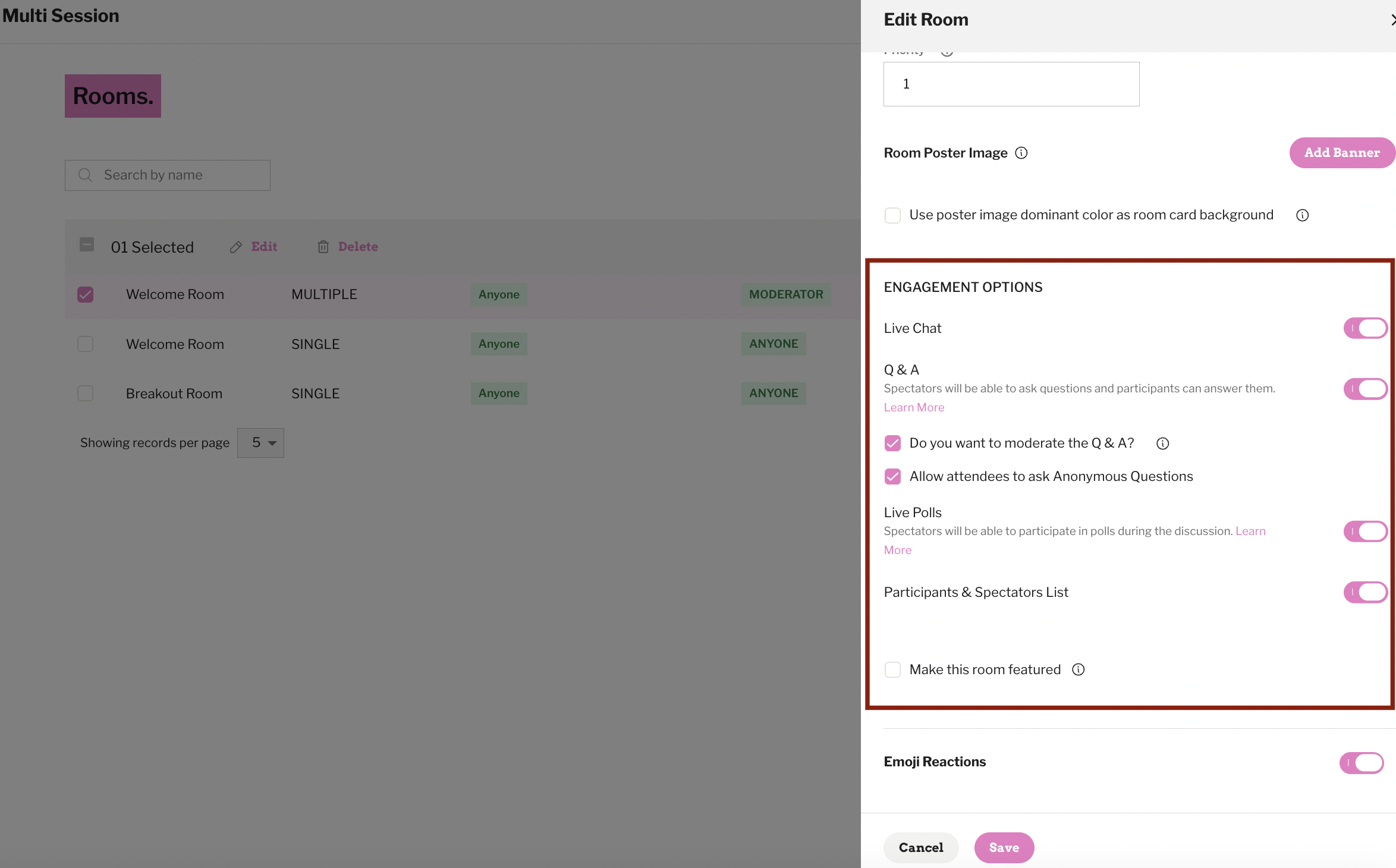Click the Save button
The height and width of the screenshot is (868, 1396).
coord(1004,848)
